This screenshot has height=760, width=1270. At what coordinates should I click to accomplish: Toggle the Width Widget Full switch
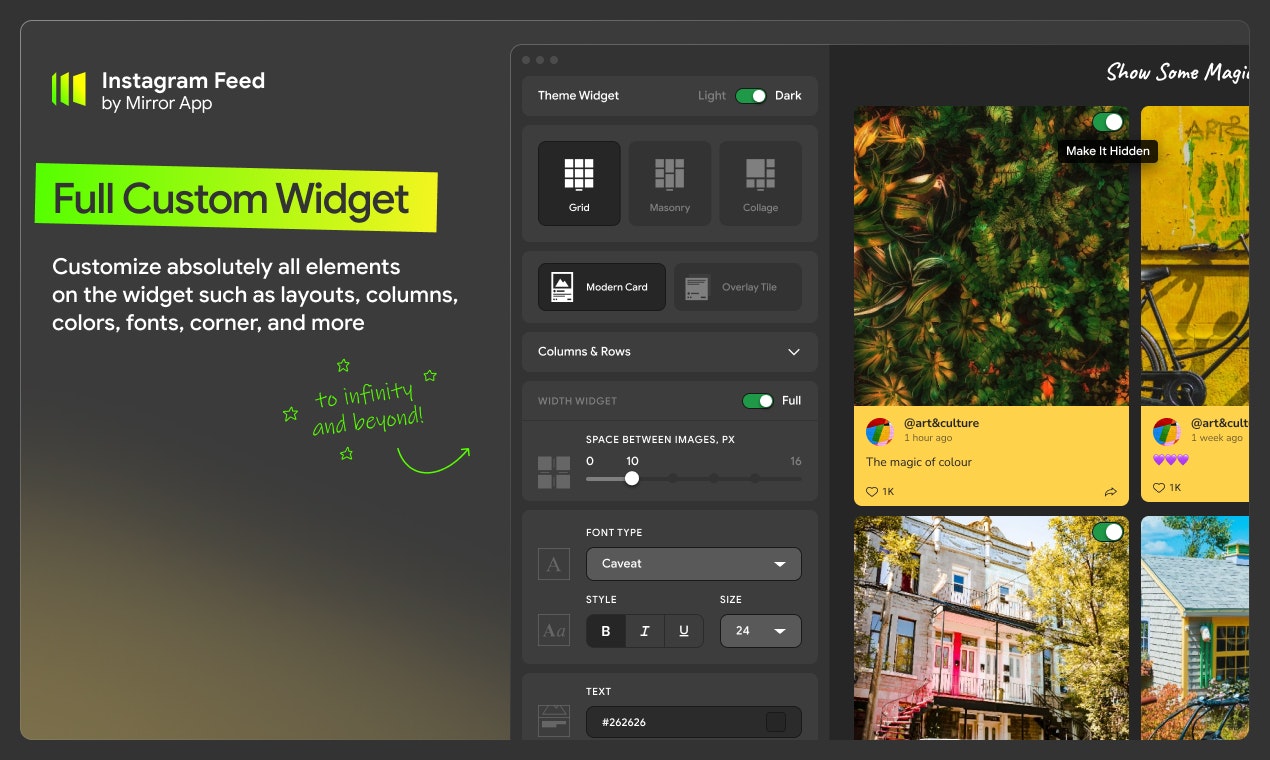click(x=758, y=401)
